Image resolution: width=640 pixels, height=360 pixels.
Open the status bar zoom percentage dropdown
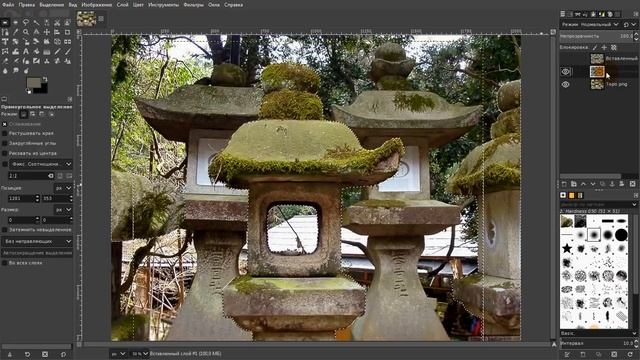(x=139, y=354)
